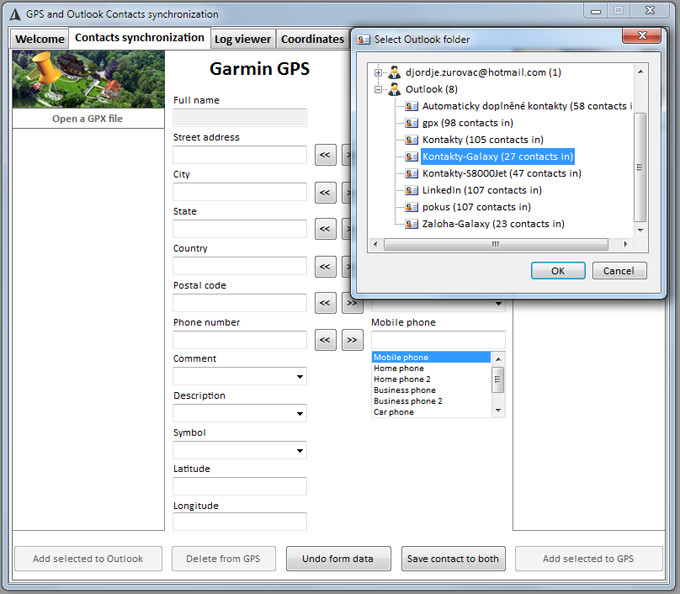Viewport: 680px width, 594px height.
Task: Click Delete from GPS button
Action: click(x=223, y=558)
